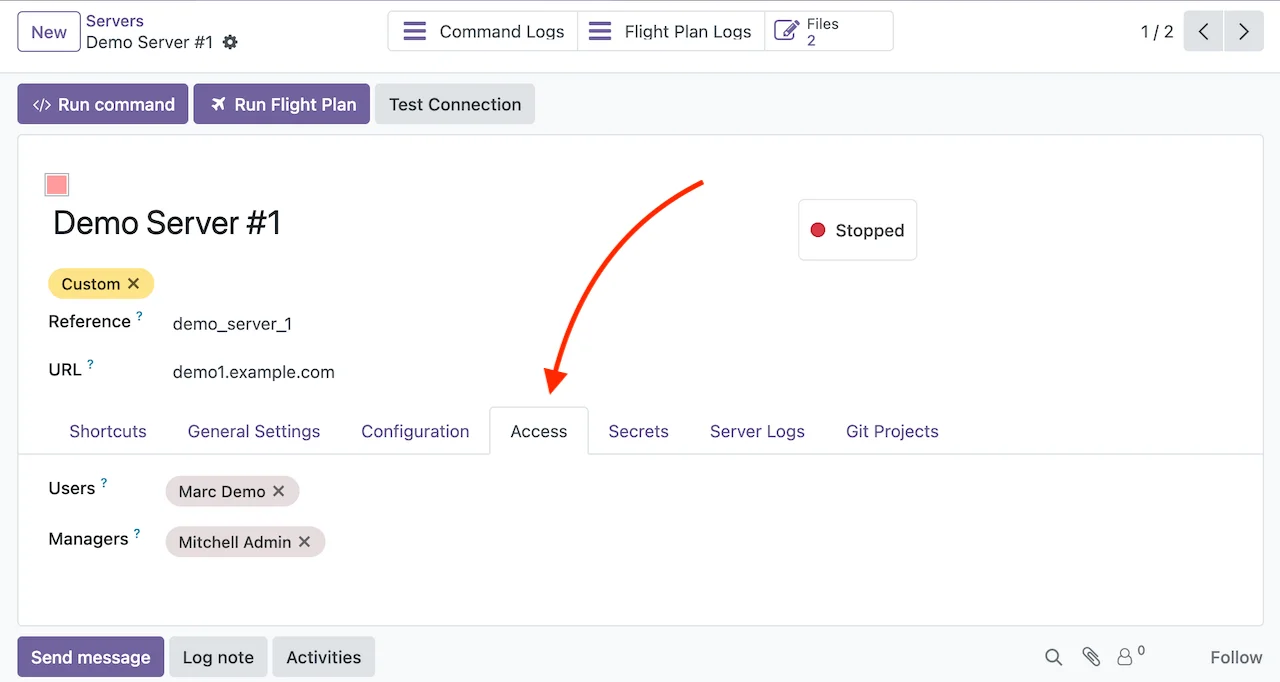Run Test Connection
The height and width of the screenshot is (682, 1280).
tap(454, 104)
